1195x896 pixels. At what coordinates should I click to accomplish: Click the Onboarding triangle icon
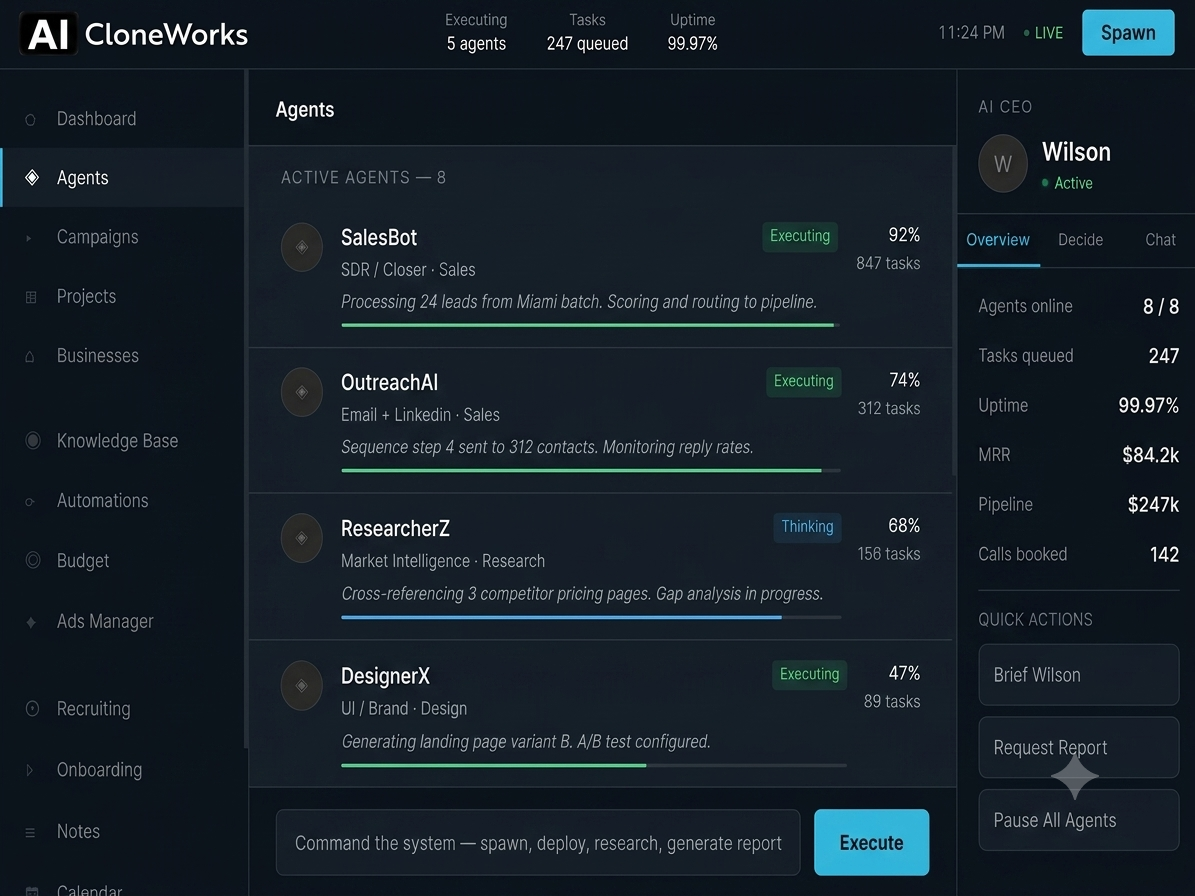click(30, 770)
